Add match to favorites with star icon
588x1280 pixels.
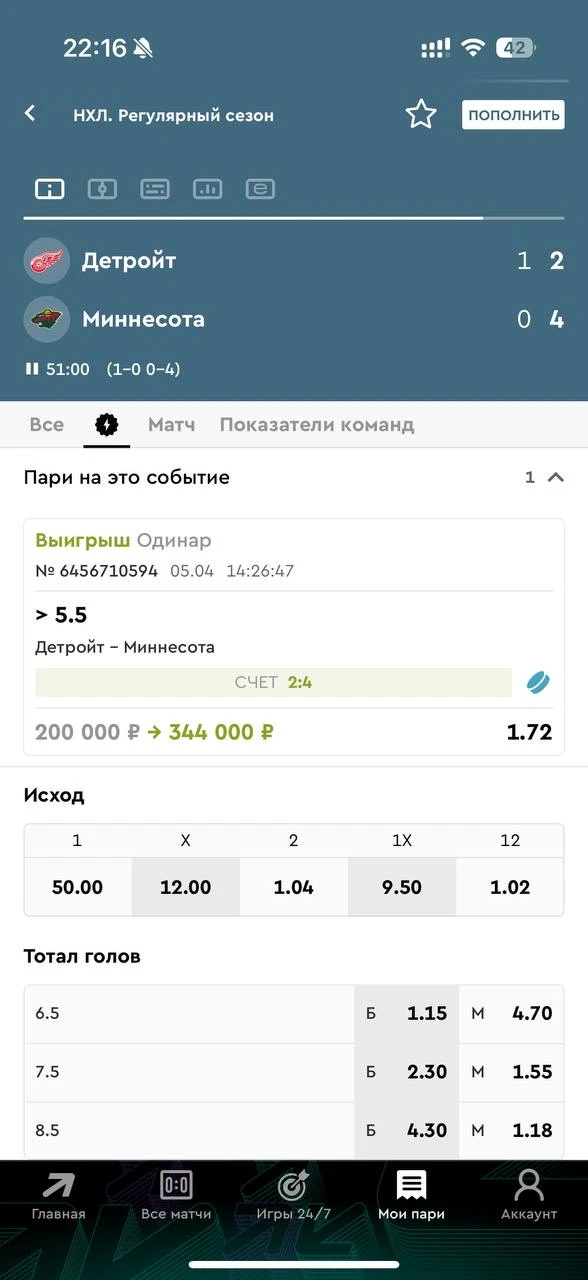point(421,114)
